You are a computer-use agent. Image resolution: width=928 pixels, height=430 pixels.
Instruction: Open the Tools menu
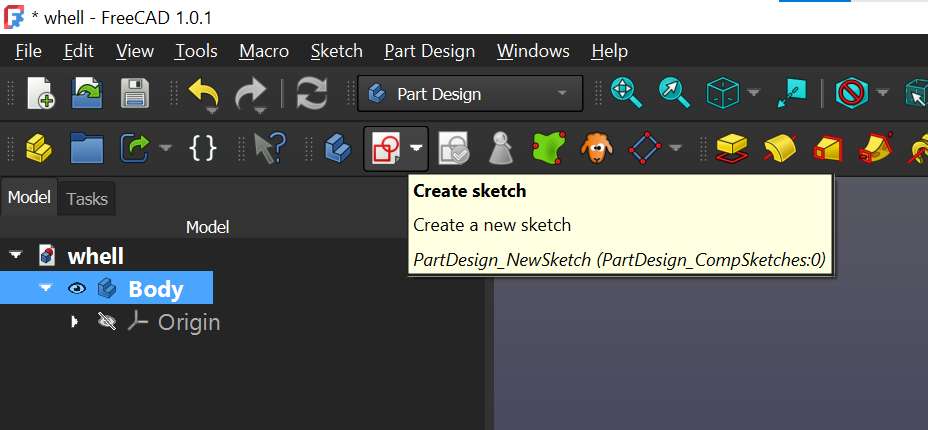[196, 51]
